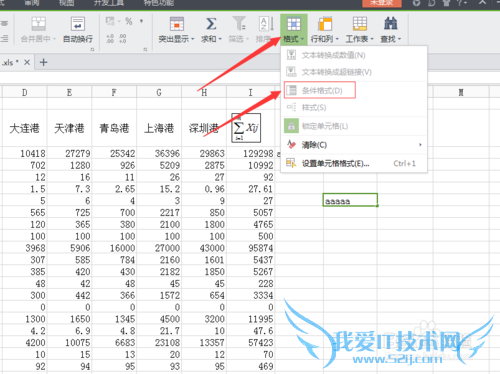Click the 天津港 header cell
Viewport: 500px width, 374px height.
[69, 128]
